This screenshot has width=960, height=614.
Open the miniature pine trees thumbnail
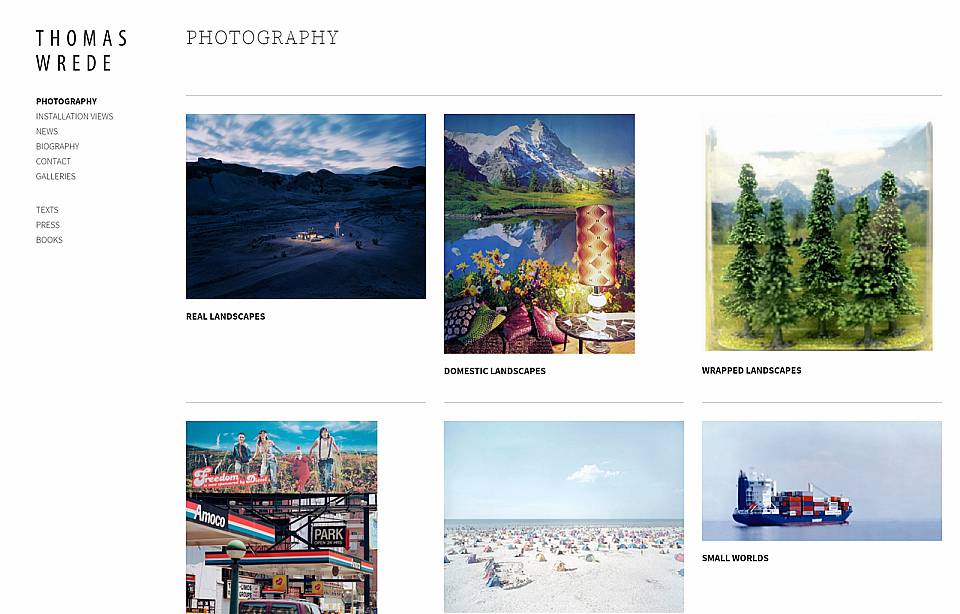(x=819, y=235)
